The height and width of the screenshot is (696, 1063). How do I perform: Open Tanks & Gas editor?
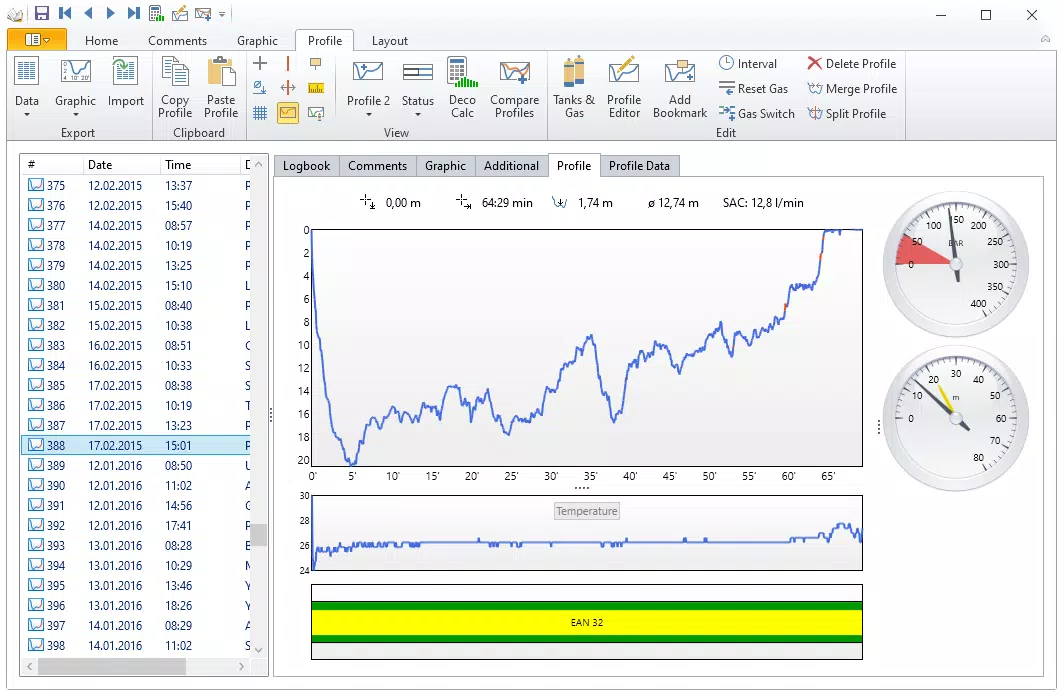[x=574, y=88]
